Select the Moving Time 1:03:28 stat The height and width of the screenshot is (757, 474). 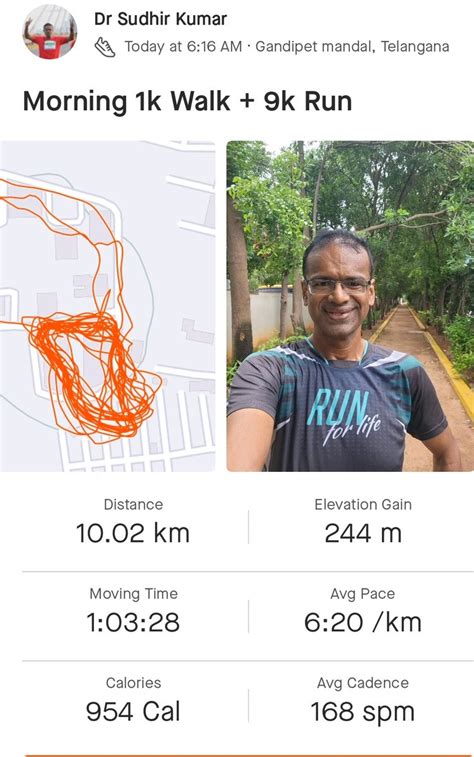tap(133, 613)
